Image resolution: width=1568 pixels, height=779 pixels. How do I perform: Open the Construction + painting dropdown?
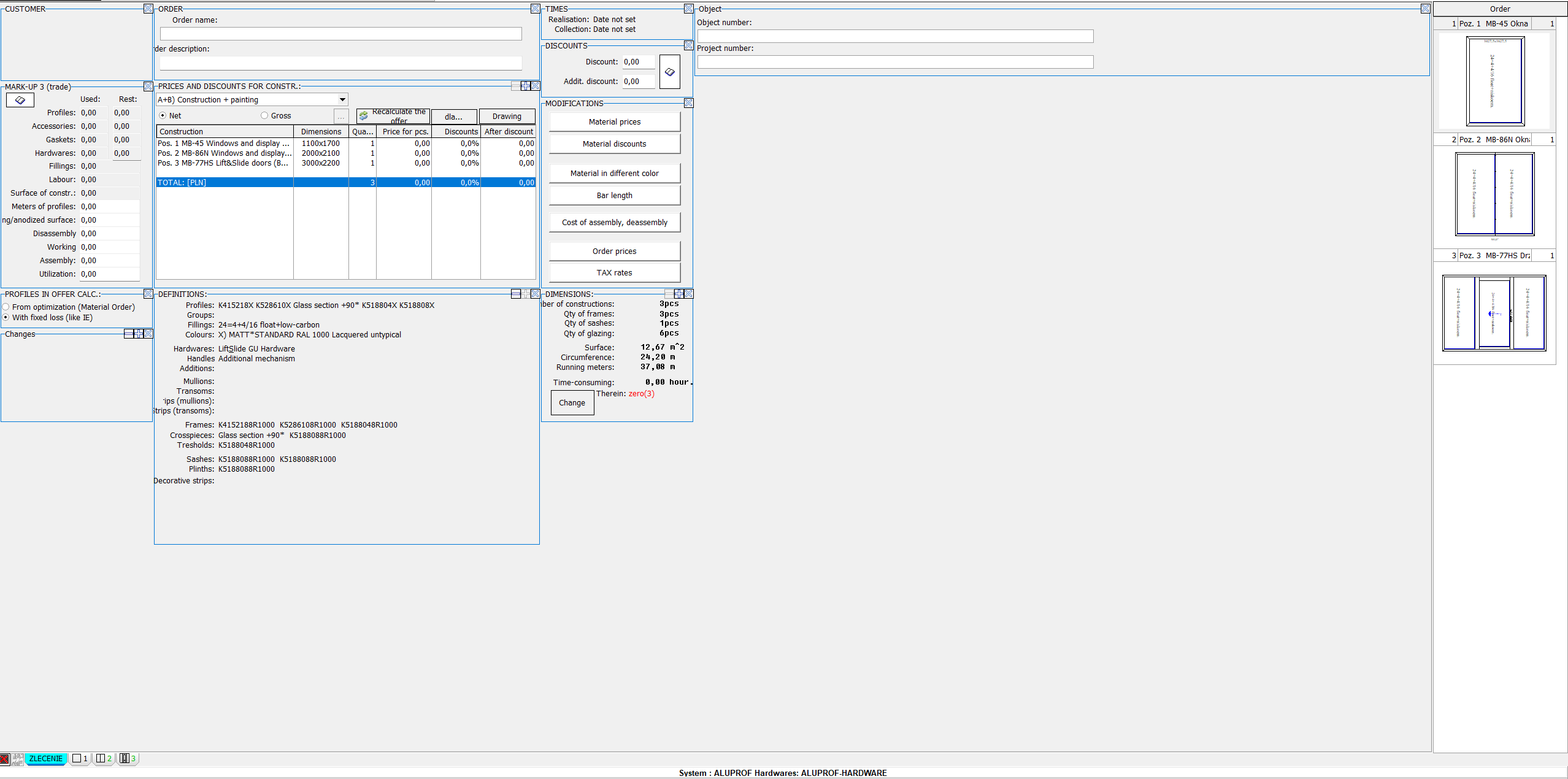tap(342, 99)
